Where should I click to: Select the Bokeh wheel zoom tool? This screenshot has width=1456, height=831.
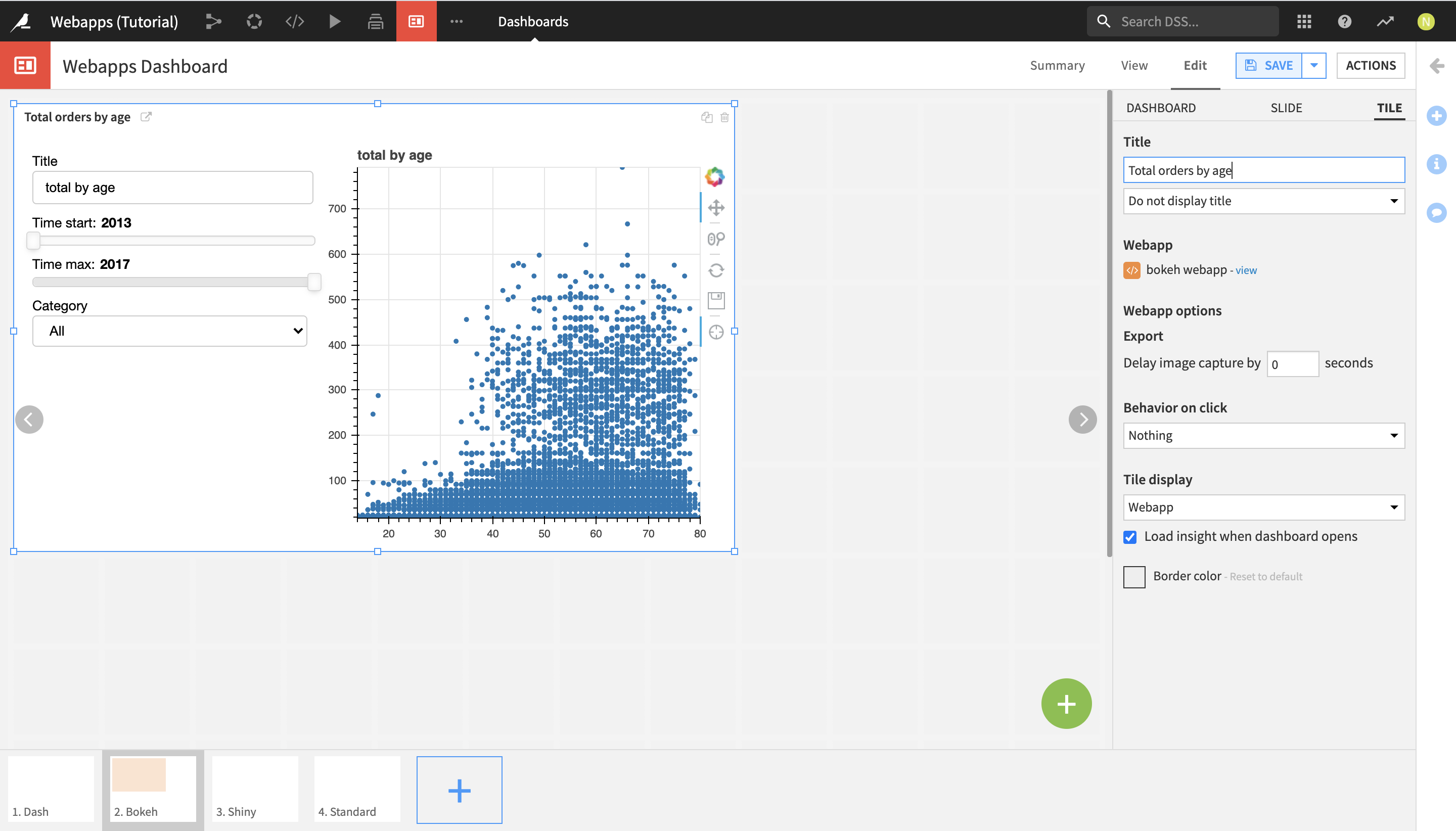[716, 239]
